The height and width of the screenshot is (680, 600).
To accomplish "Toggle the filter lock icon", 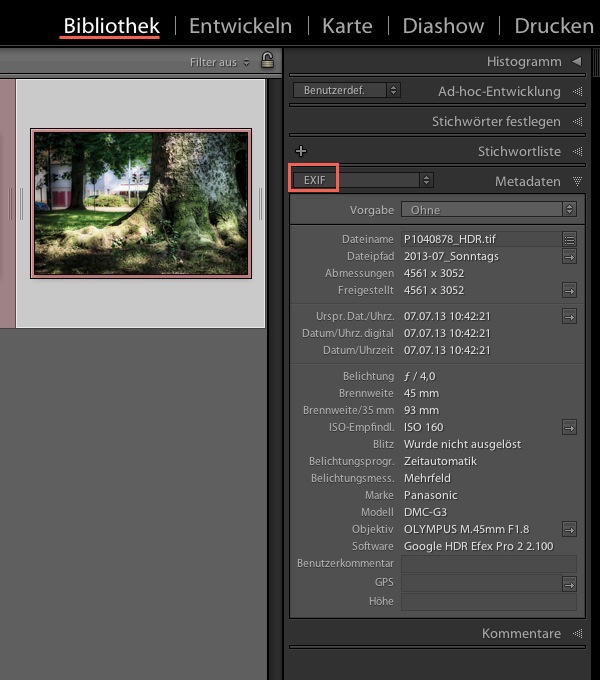I will 267,61.
